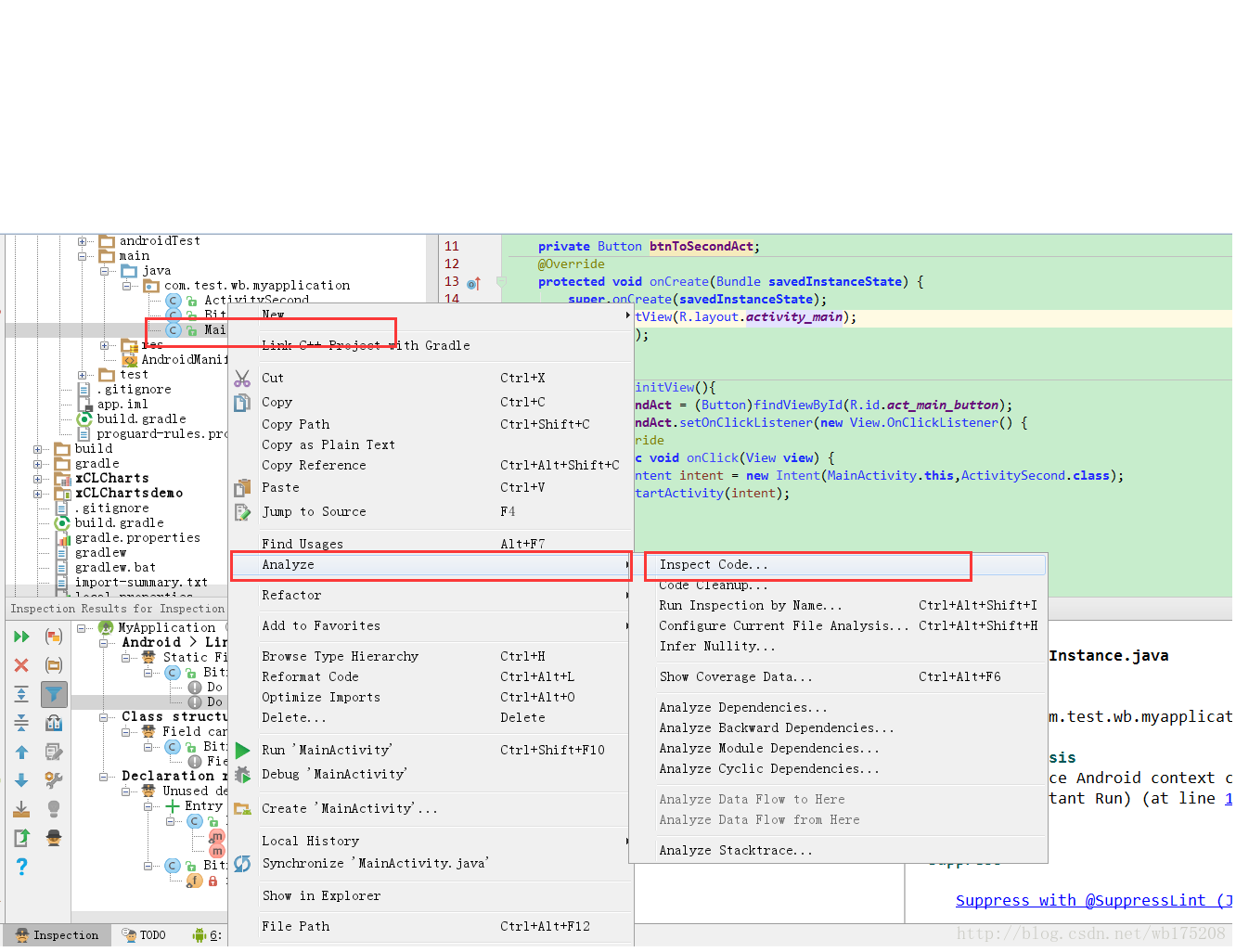Click the override gutter icon on line 13

(x=473, y=283)
